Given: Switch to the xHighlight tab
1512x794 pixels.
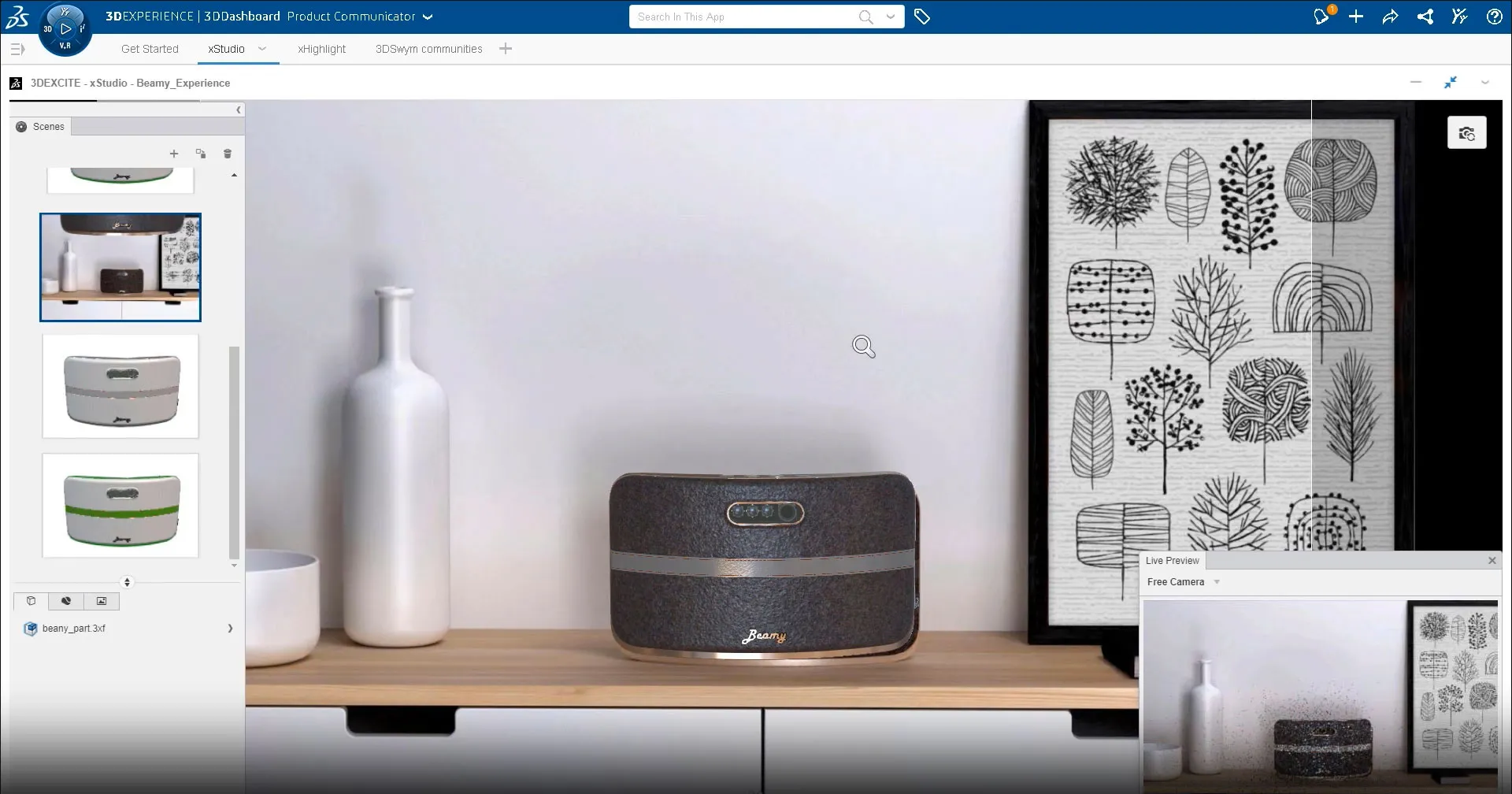Looking at the screenshot, I should [321, 49].
